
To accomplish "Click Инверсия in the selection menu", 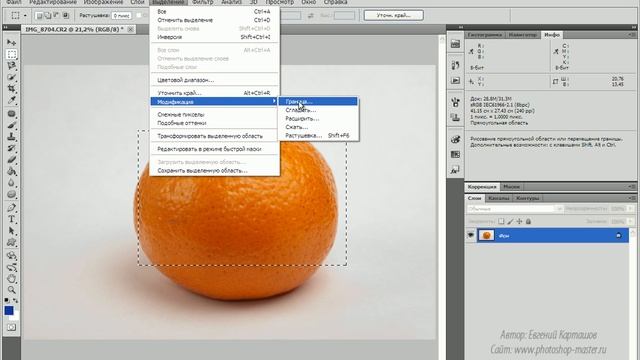I will coord(214,37).
